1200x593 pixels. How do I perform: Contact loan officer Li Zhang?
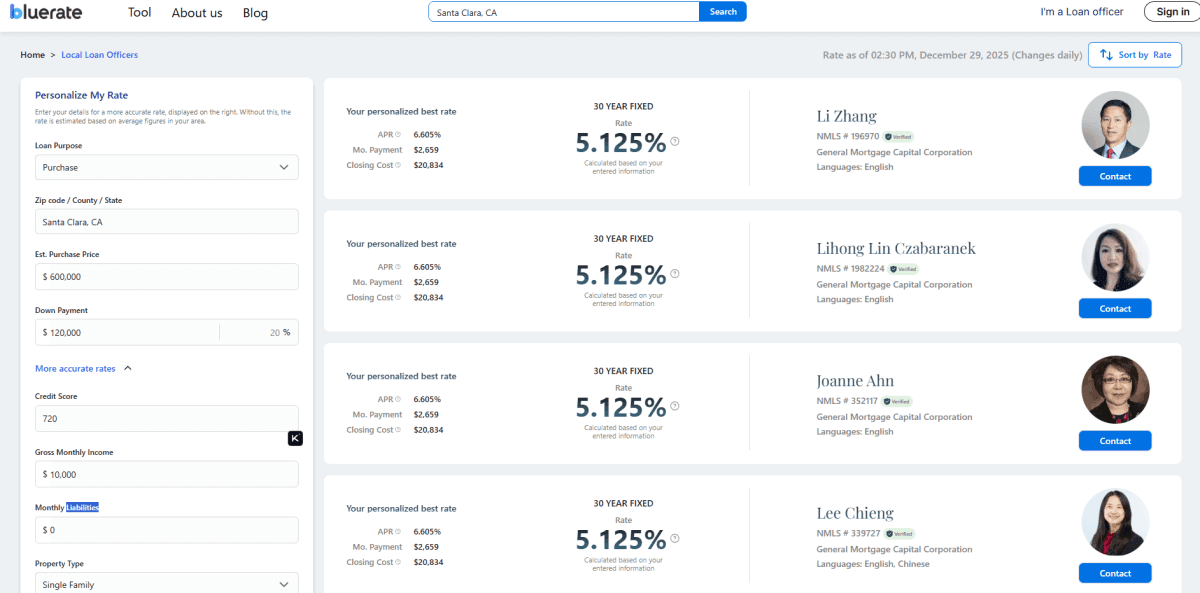click(1114, 176)
